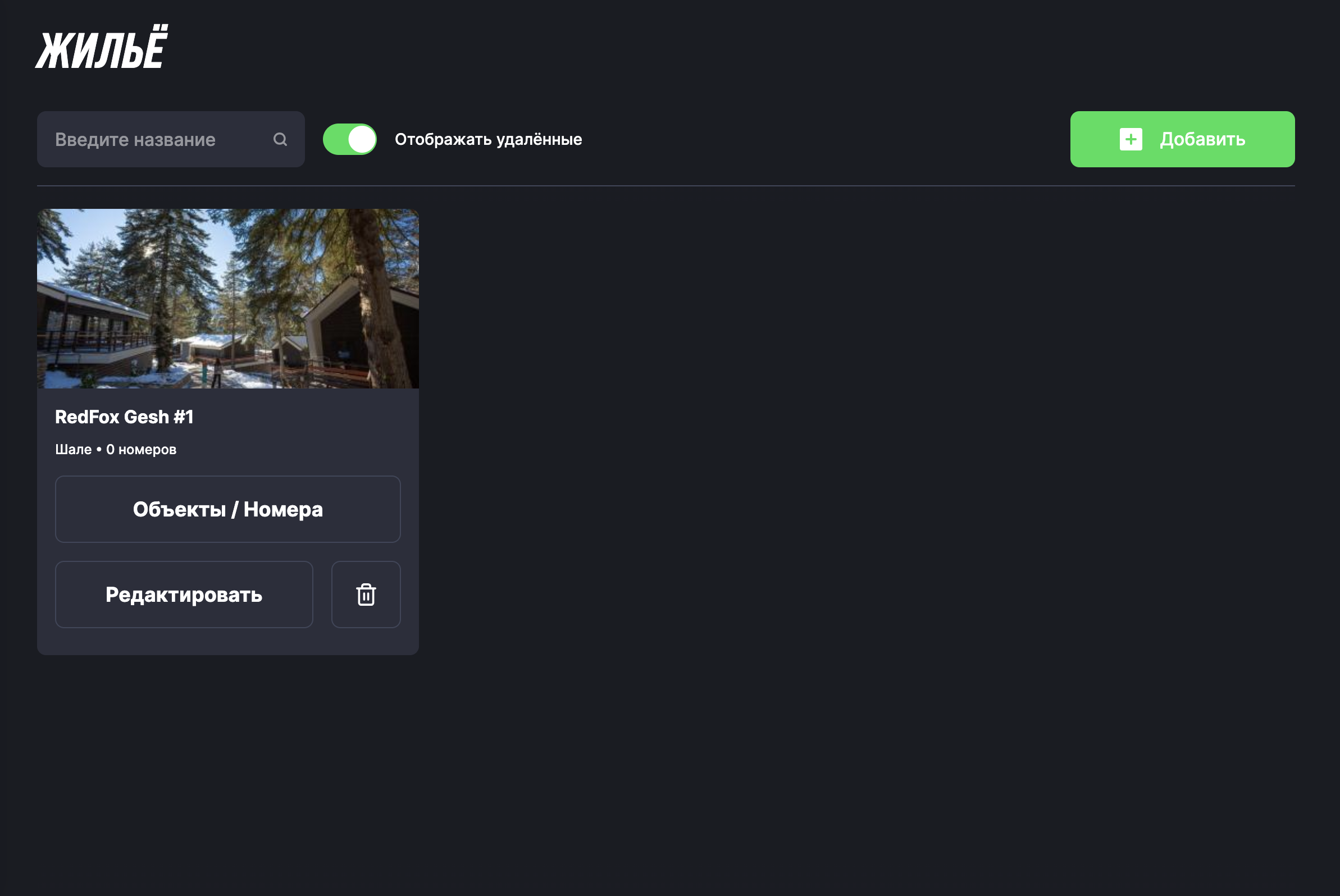Click the Шале • 0 номеров subtitle

pyautogui.click(x=116, y=450)
